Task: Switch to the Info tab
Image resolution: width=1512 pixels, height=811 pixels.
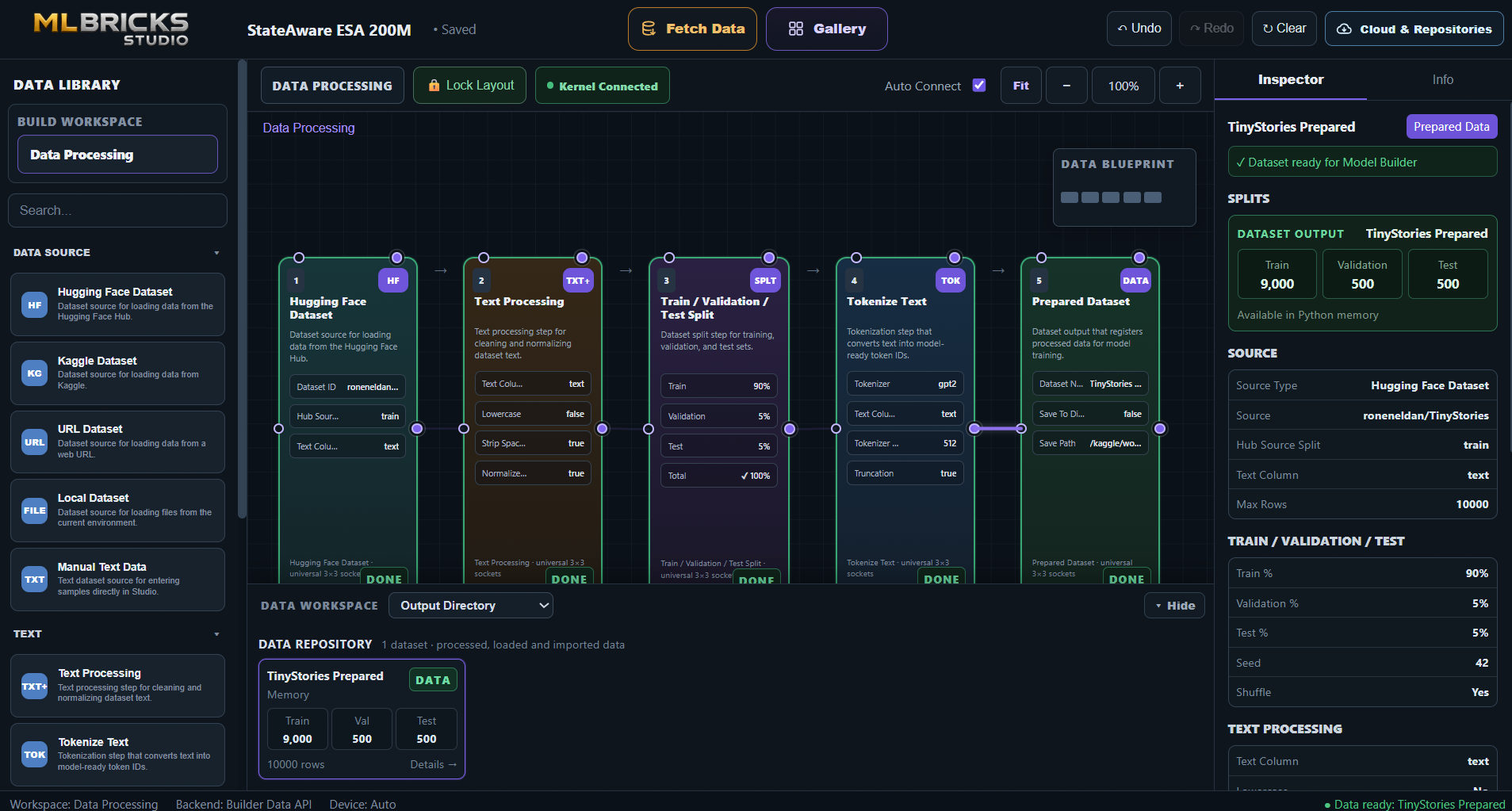Action: tap(1442, 79)
